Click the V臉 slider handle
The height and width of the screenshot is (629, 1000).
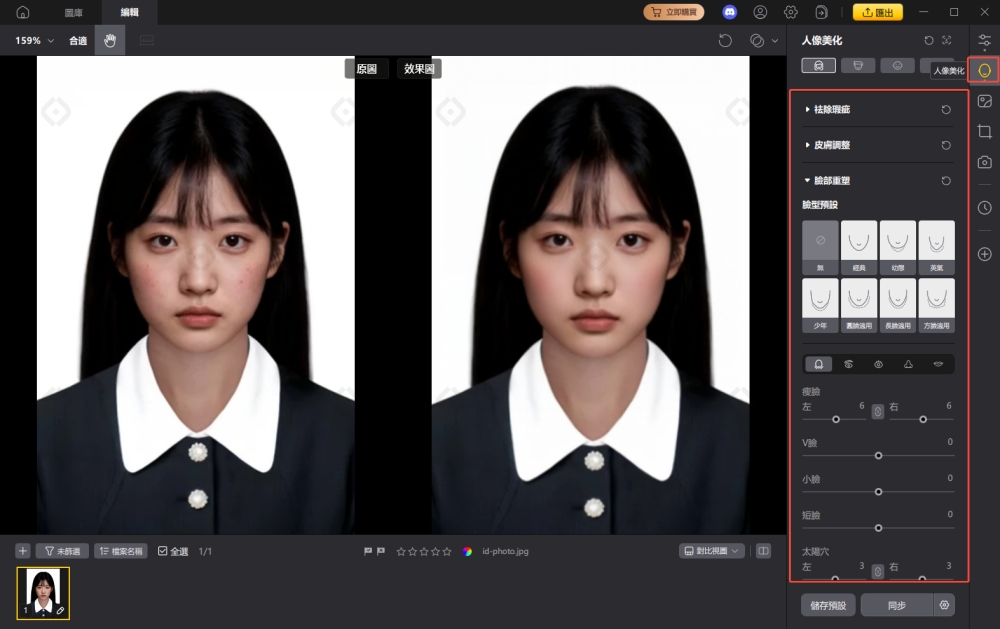coord(878,455)
